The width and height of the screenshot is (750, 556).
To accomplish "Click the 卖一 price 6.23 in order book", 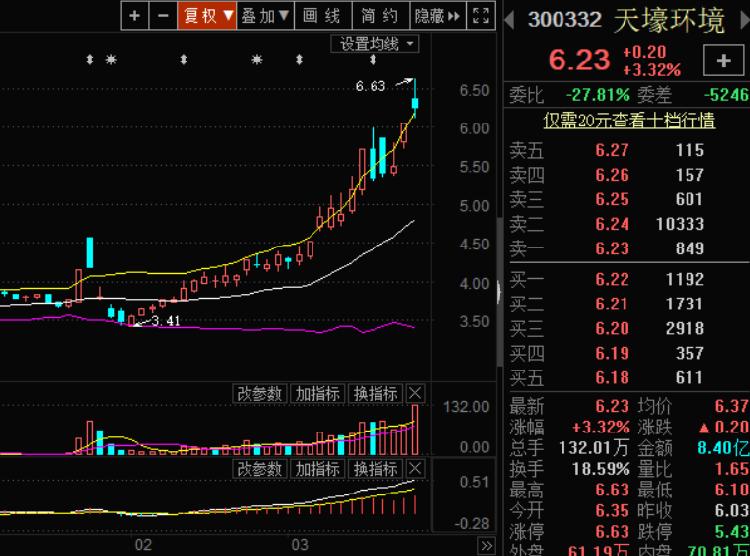I will 612,249.
